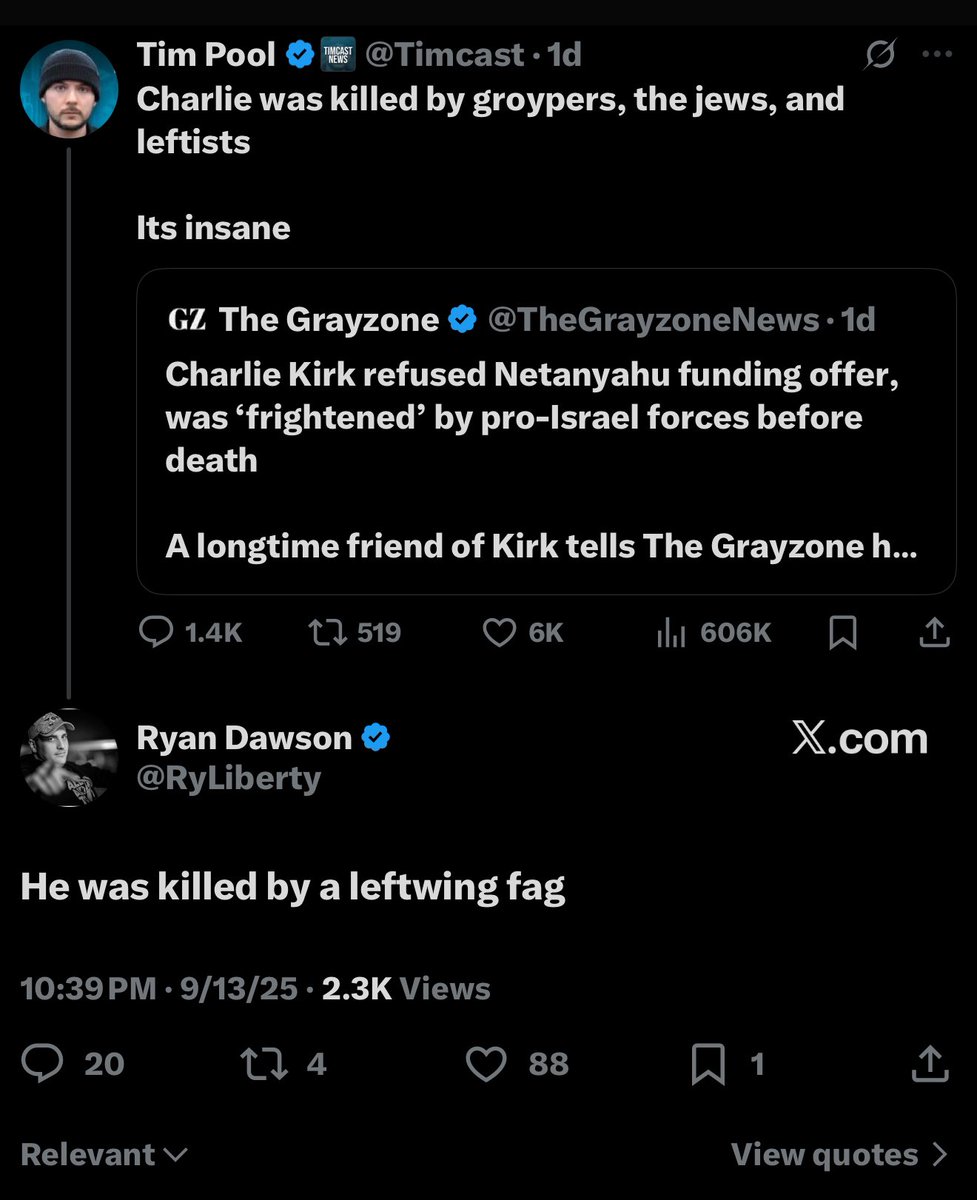Viewport: 977px width, 1200px height.
Task: Like Tim Pool's post
Action: [498, 632]
